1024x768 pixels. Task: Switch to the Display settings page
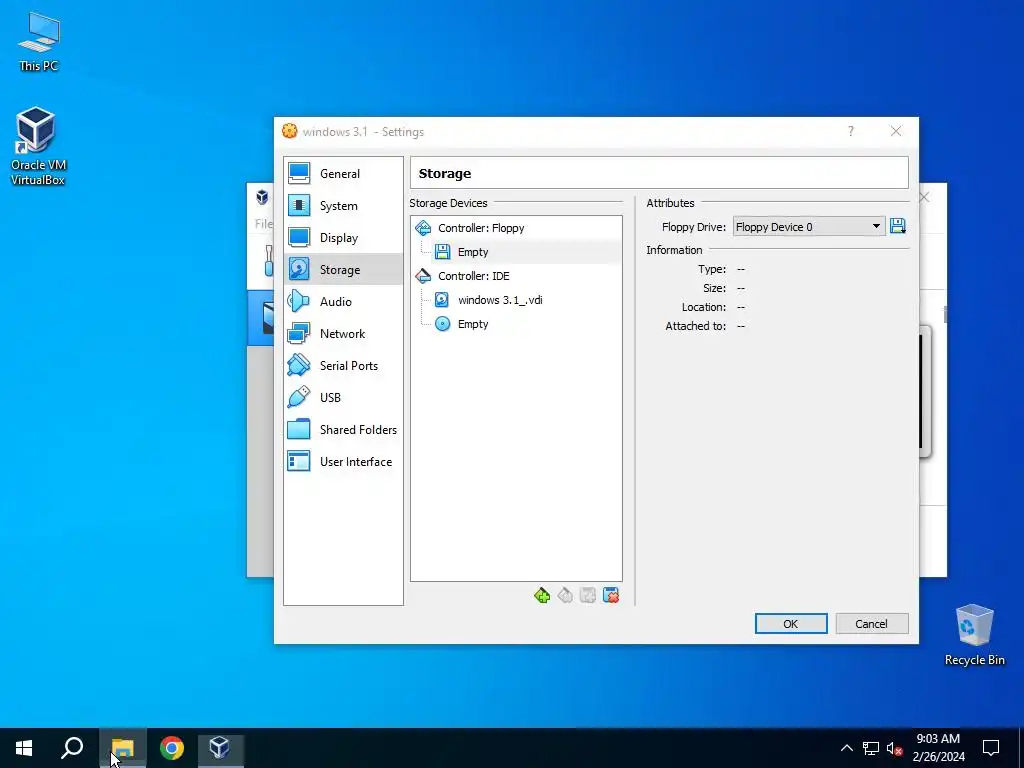pyautogui.click(x=343, y=238)
